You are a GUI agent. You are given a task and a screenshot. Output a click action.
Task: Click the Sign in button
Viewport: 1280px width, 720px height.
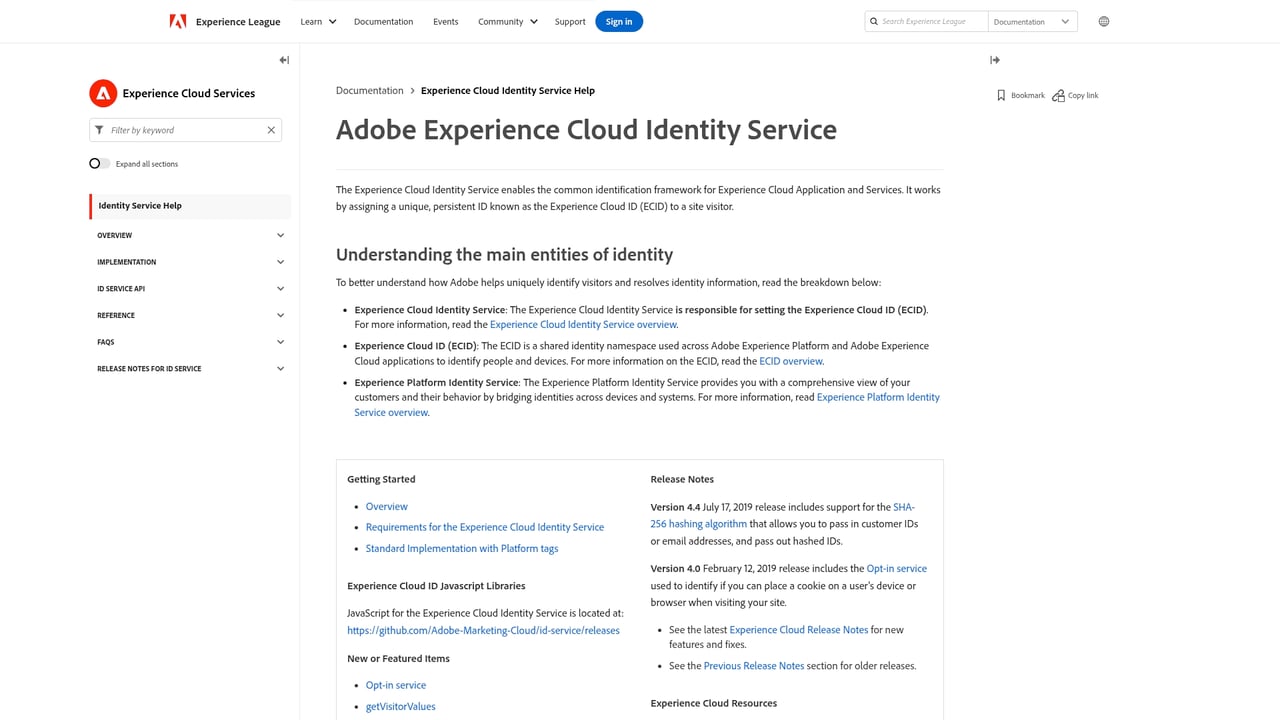619,21
